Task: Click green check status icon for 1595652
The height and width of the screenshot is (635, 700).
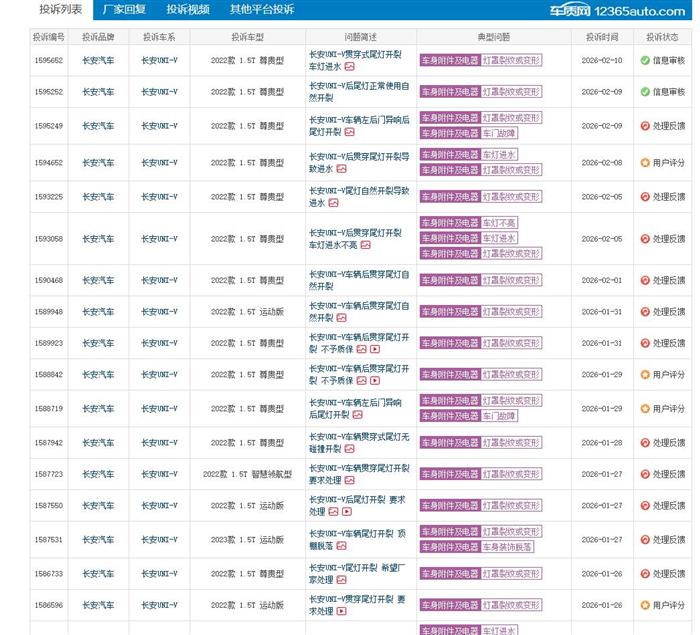Action: (x=645, y=60)
